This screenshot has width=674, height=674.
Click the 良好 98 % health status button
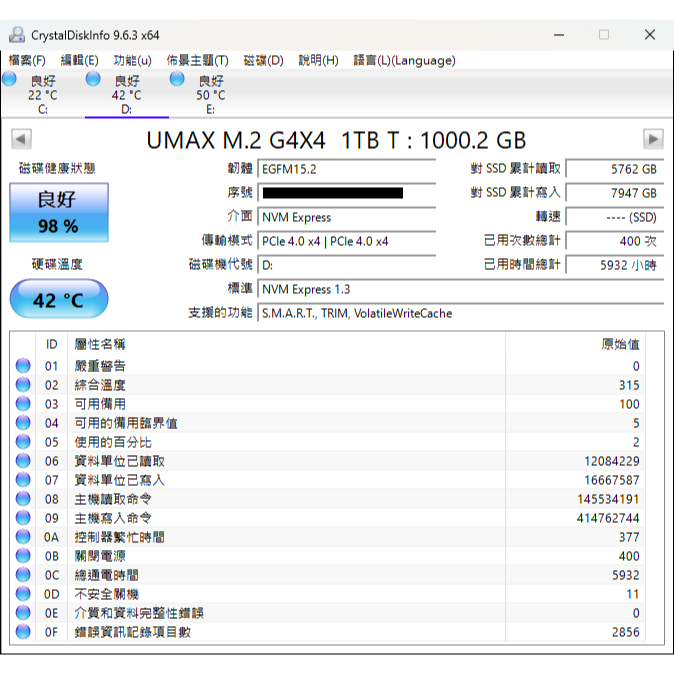tap(58, 212)
